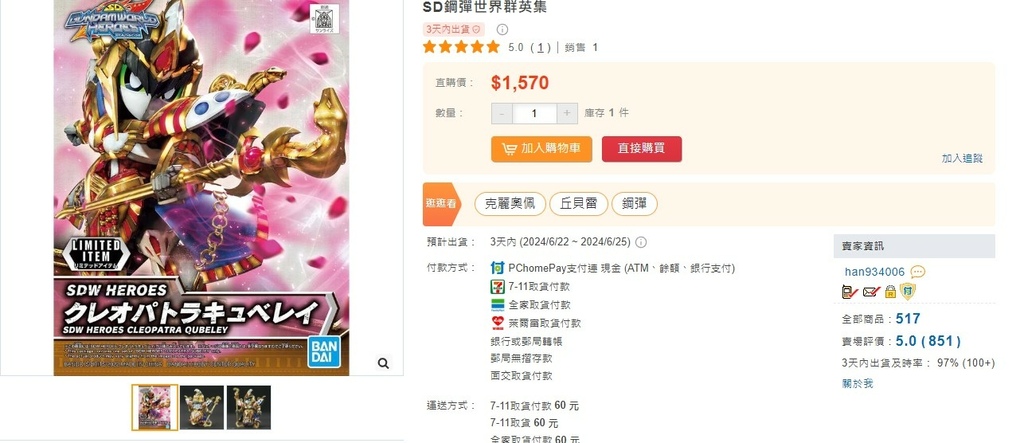The width and height of the screenshot is (1024, 443).
Task: Click the red 直接購買 button
Action: [x=641, y=149]
